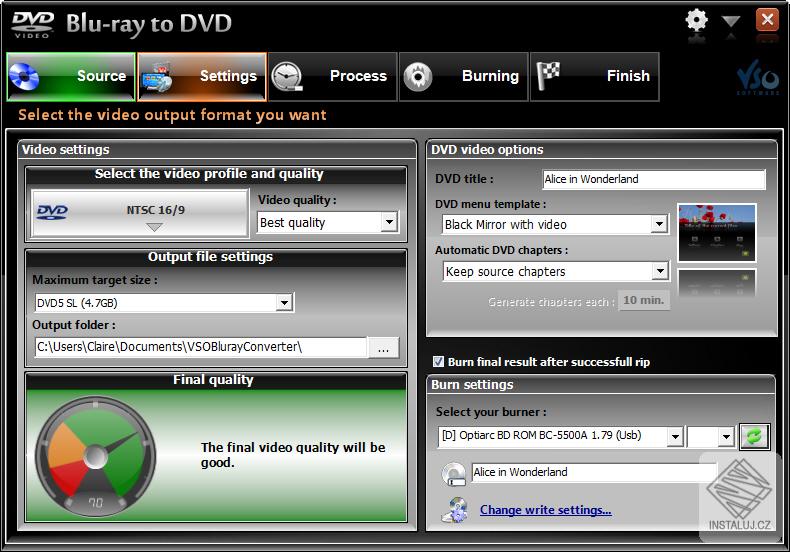Click the 'Generate chapters each :' label
The width and height of the screenshot is (790, 552).
point(551,302)
